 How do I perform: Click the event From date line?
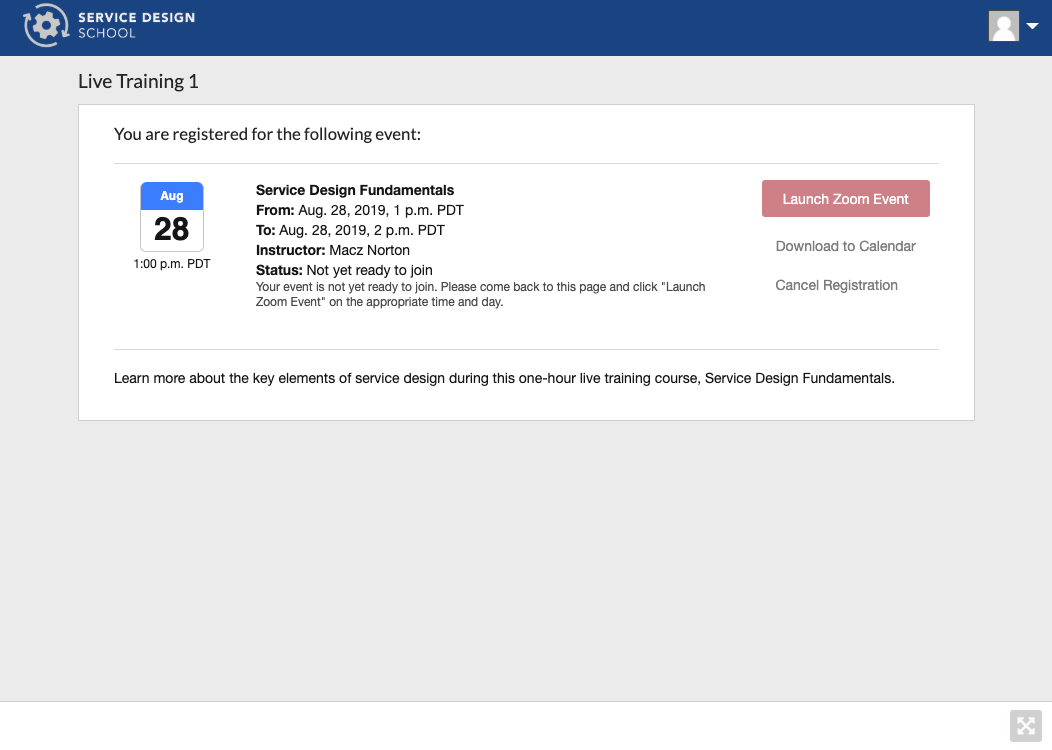[360, 210]
